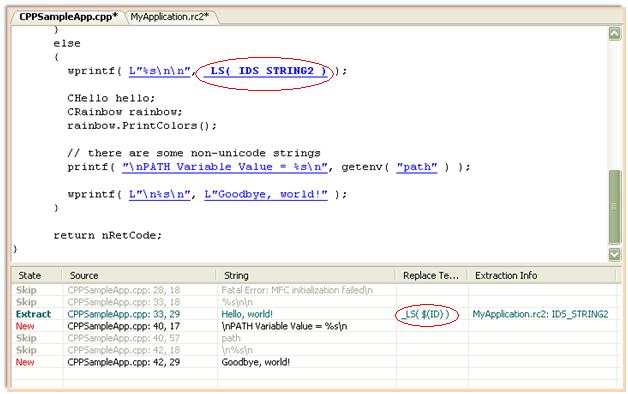The height and width of the screenshot is (394, 628).
Task: Select source cell CPPSampleApp.cpp: 33, 18
Action: coord(124,302)
